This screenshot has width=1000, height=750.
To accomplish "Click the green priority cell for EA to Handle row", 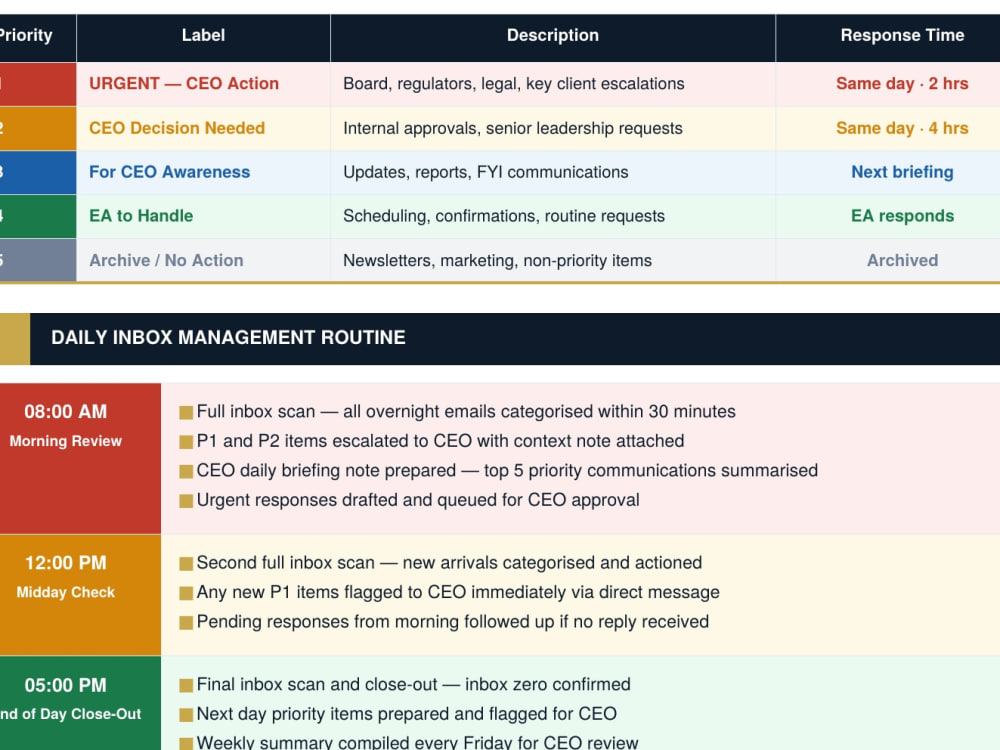I will coord(38,216).
